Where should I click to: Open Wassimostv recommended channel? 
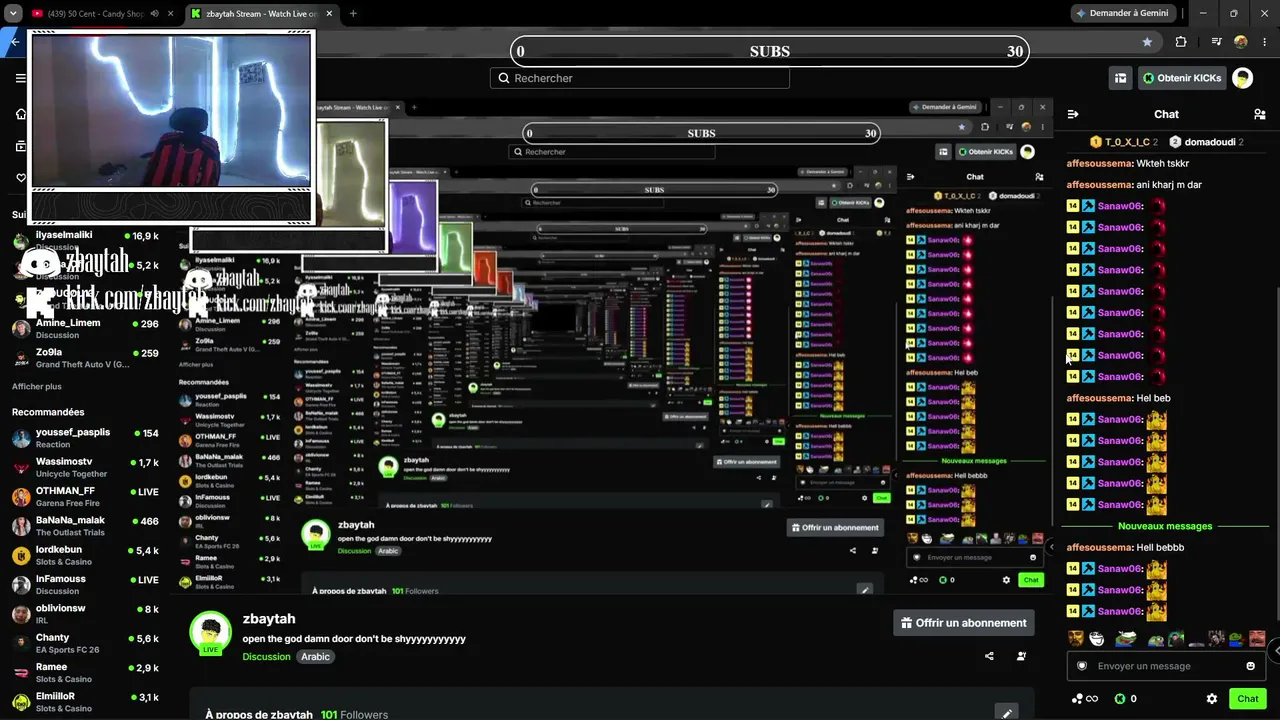[x=86, y=467]
